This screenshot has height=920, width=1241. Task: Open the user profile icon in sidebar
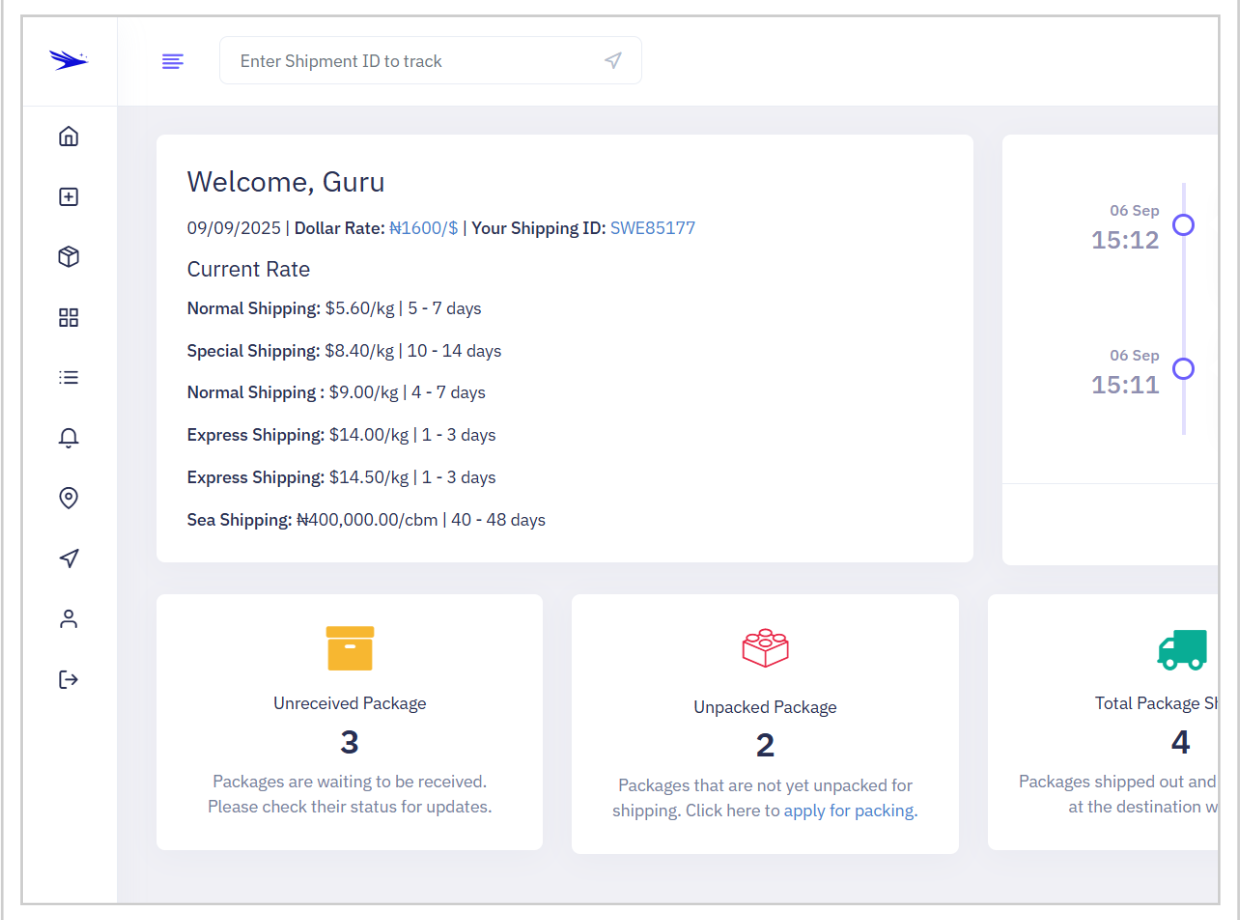68,619
